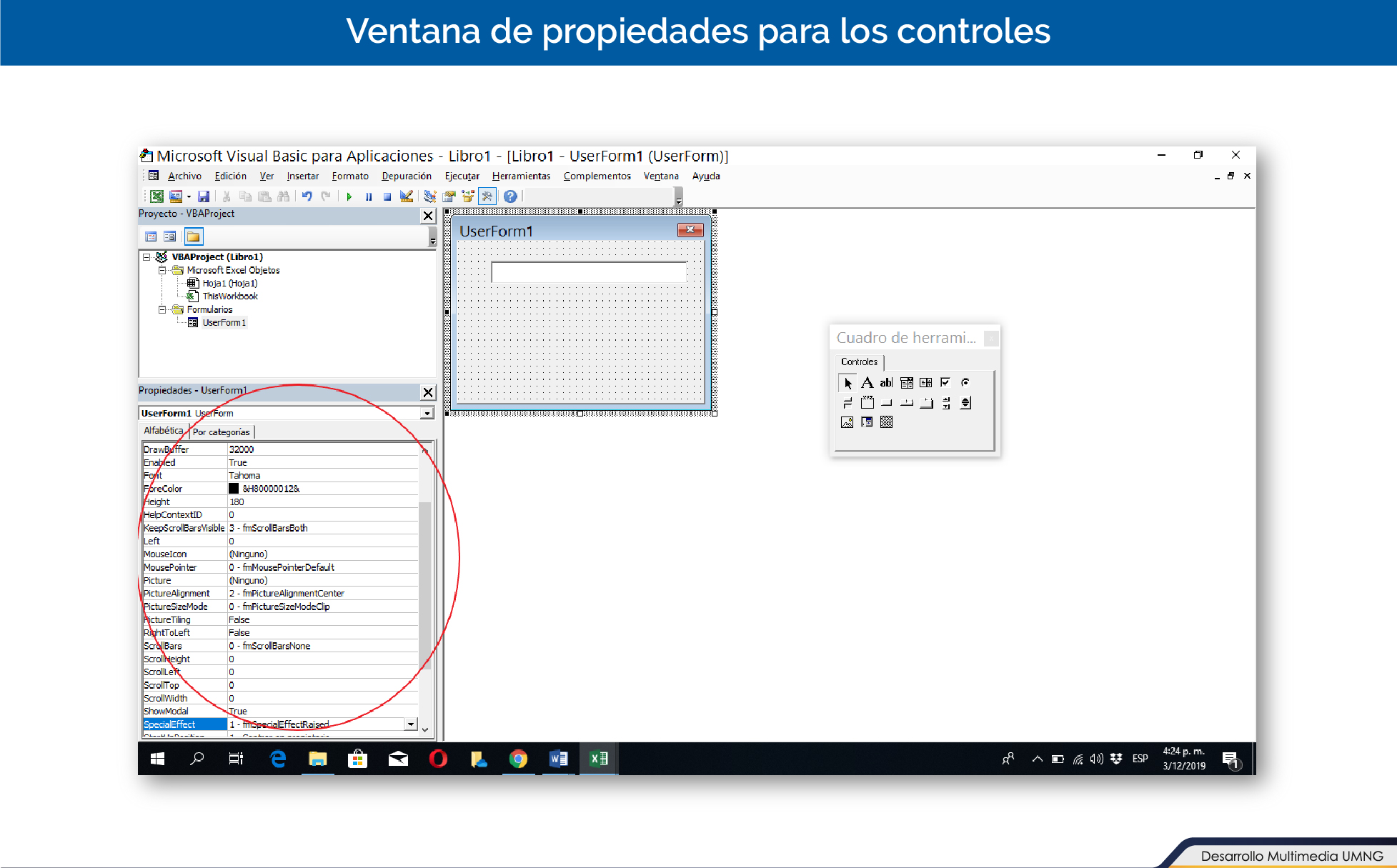Open the Help question mark icon
The image size is (1397, 868).
tap(510, 196)
